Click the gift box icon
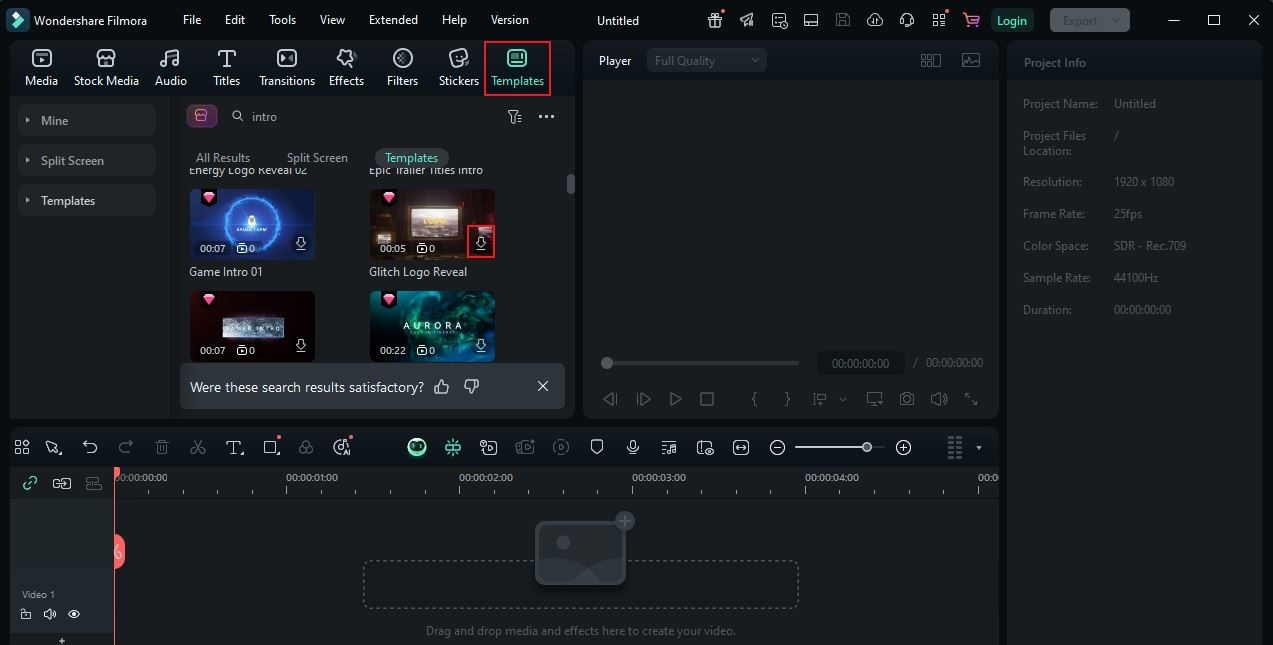The width and height of the screenshot is (1273, 645). coord(715,20)
